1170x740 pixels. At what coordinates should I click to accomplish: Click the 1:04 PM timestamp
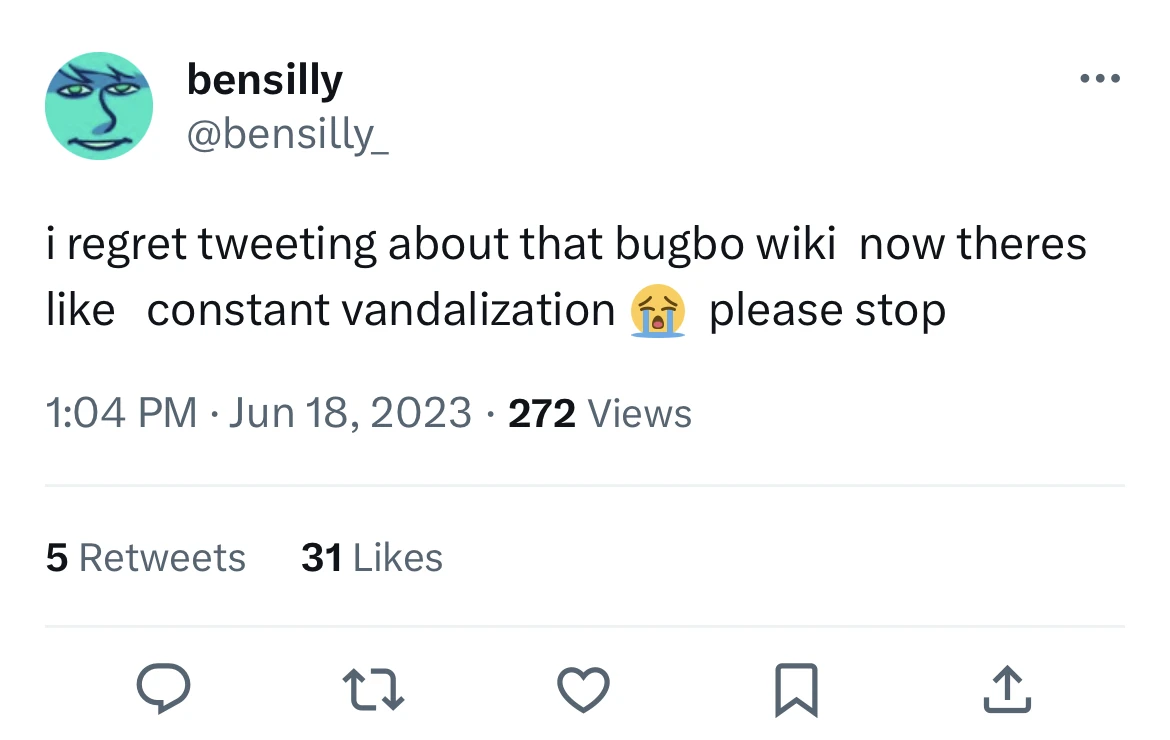[121, 413]
